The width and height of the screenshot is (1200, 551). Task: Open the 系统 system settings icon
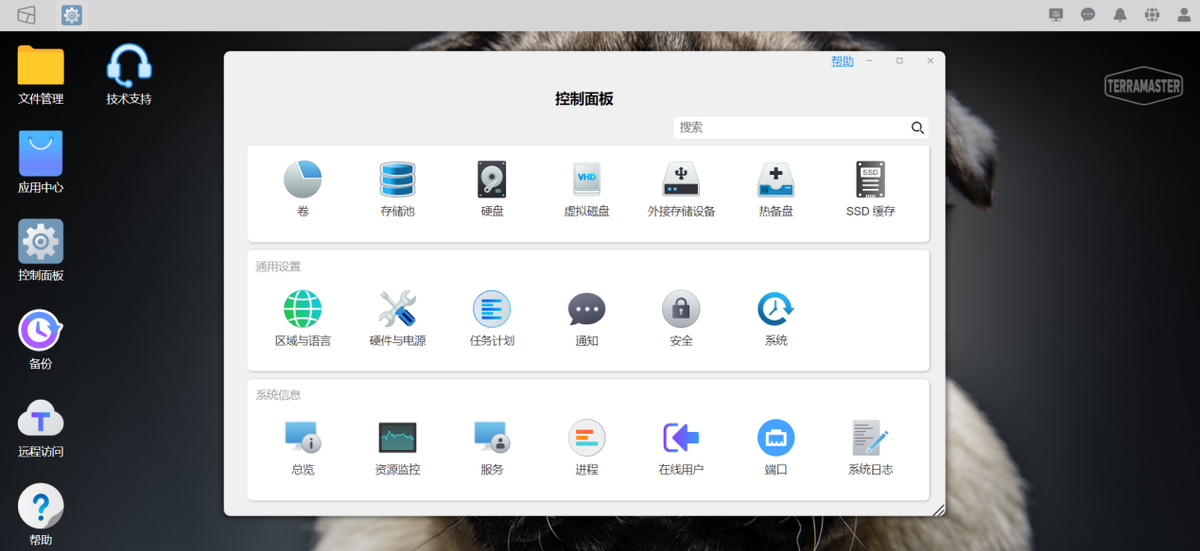pyautogui.click(x=776, y=309)
